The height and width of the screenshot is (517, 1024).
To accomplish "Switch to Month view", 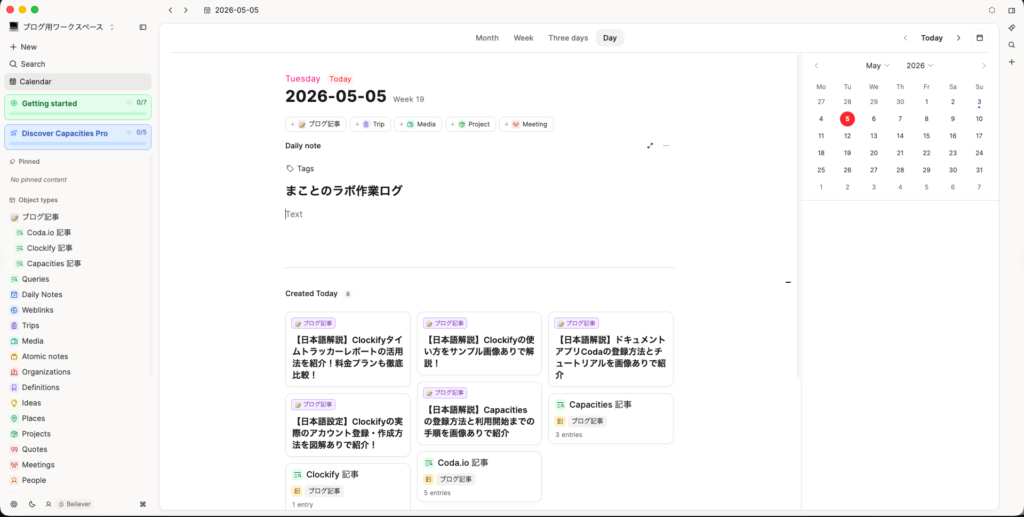I will (487, 38).
